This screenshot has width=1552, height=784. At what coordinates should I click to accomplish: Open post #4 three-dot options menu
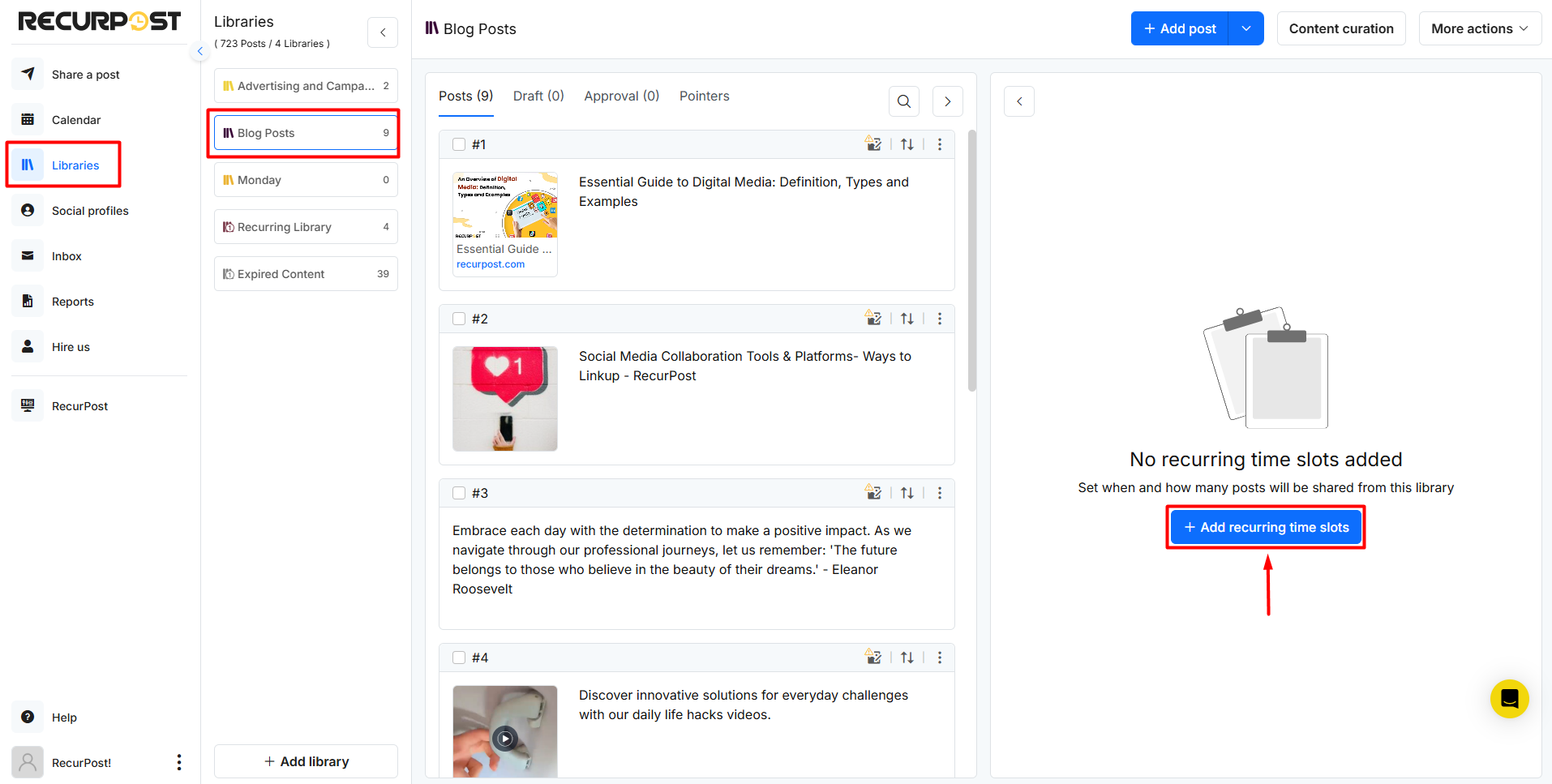coord(940,658)
